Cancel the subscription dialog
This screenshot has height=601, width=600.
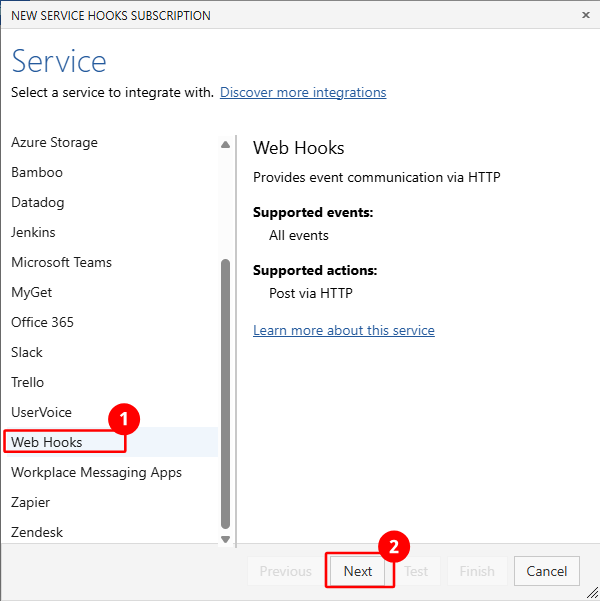pyautogui.click(x=547, y=571)
